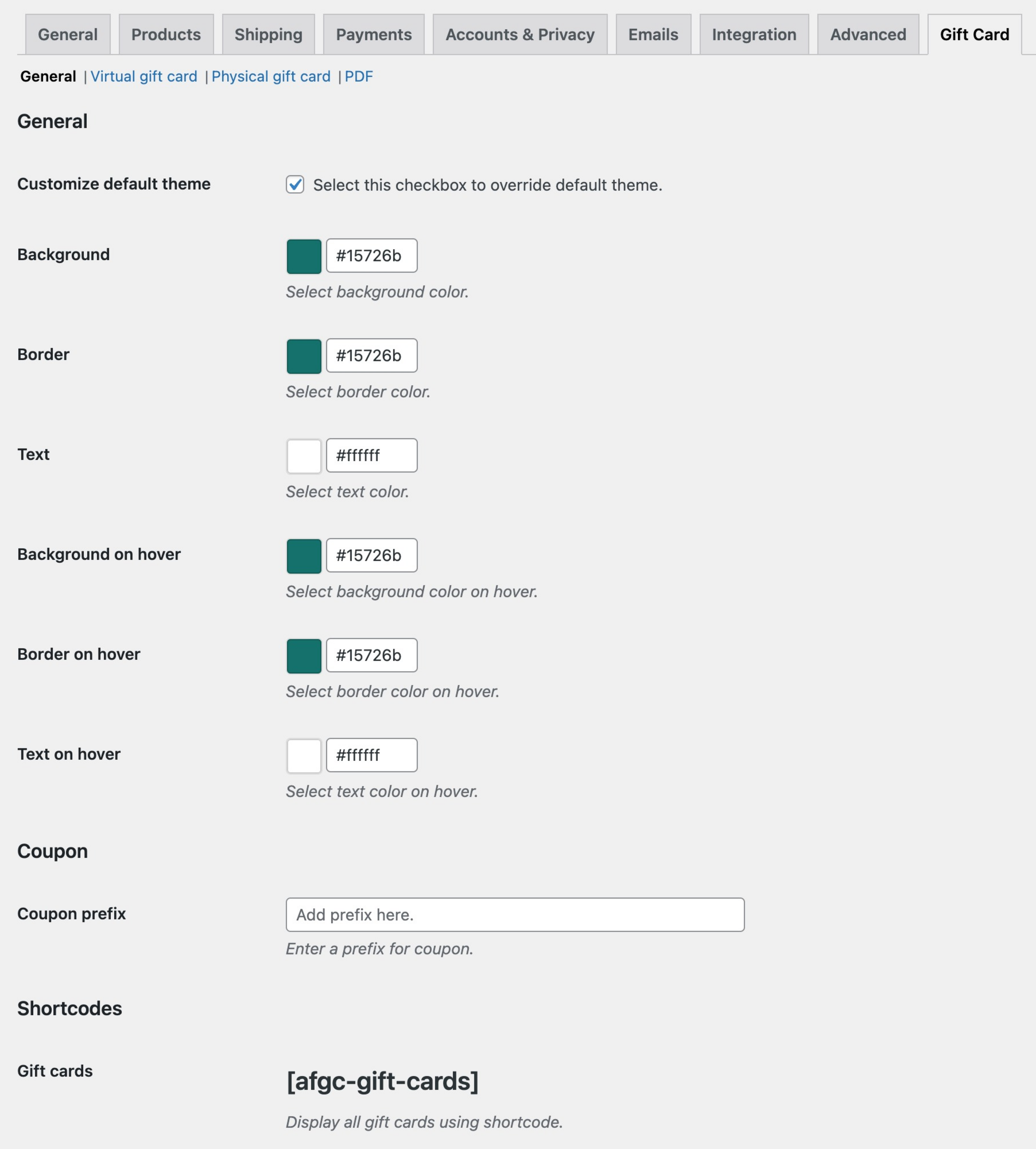1036x1149 pixels.
Task: Click the Text color swatch
Action: coord(304,456)
